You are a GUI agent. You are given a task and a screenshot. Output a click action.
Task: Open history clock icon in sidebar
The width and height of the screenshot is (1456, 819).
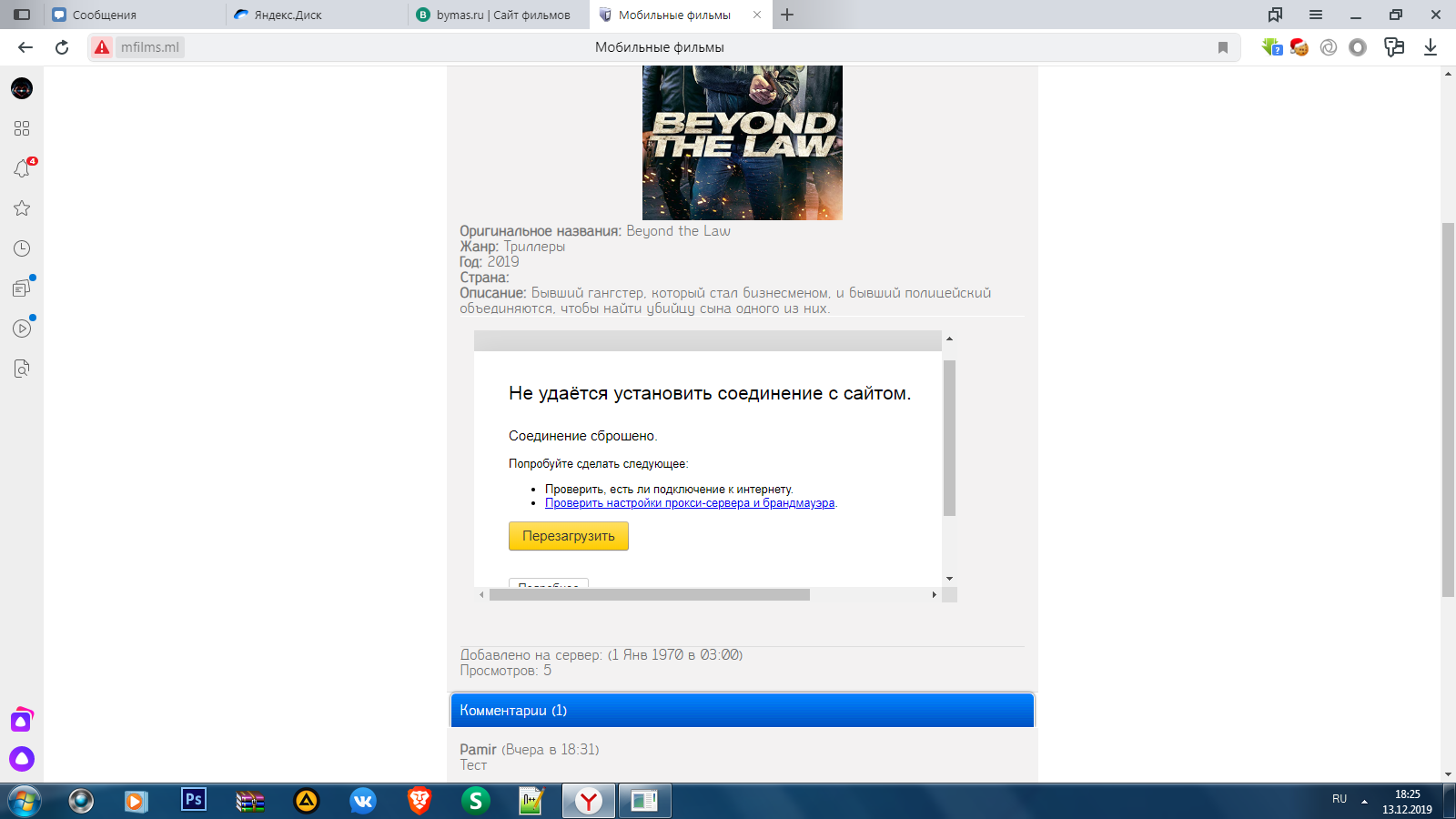click(x=22, y=248)
